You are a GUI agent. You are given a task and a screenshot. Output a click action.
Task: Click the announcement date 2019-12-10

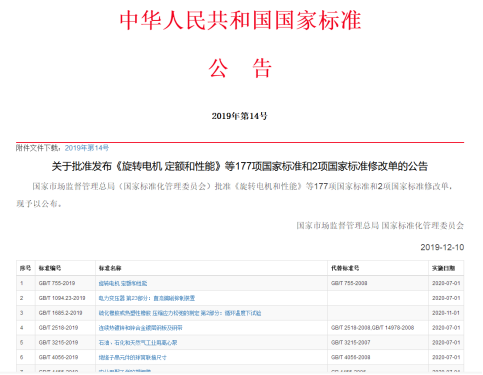click(442, 247)
